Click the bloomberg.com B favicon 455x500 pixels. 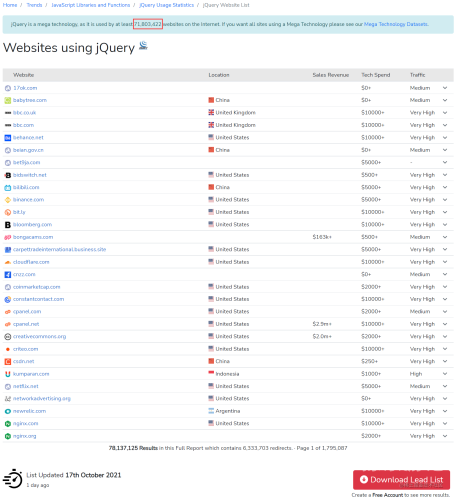pos(8,225)
